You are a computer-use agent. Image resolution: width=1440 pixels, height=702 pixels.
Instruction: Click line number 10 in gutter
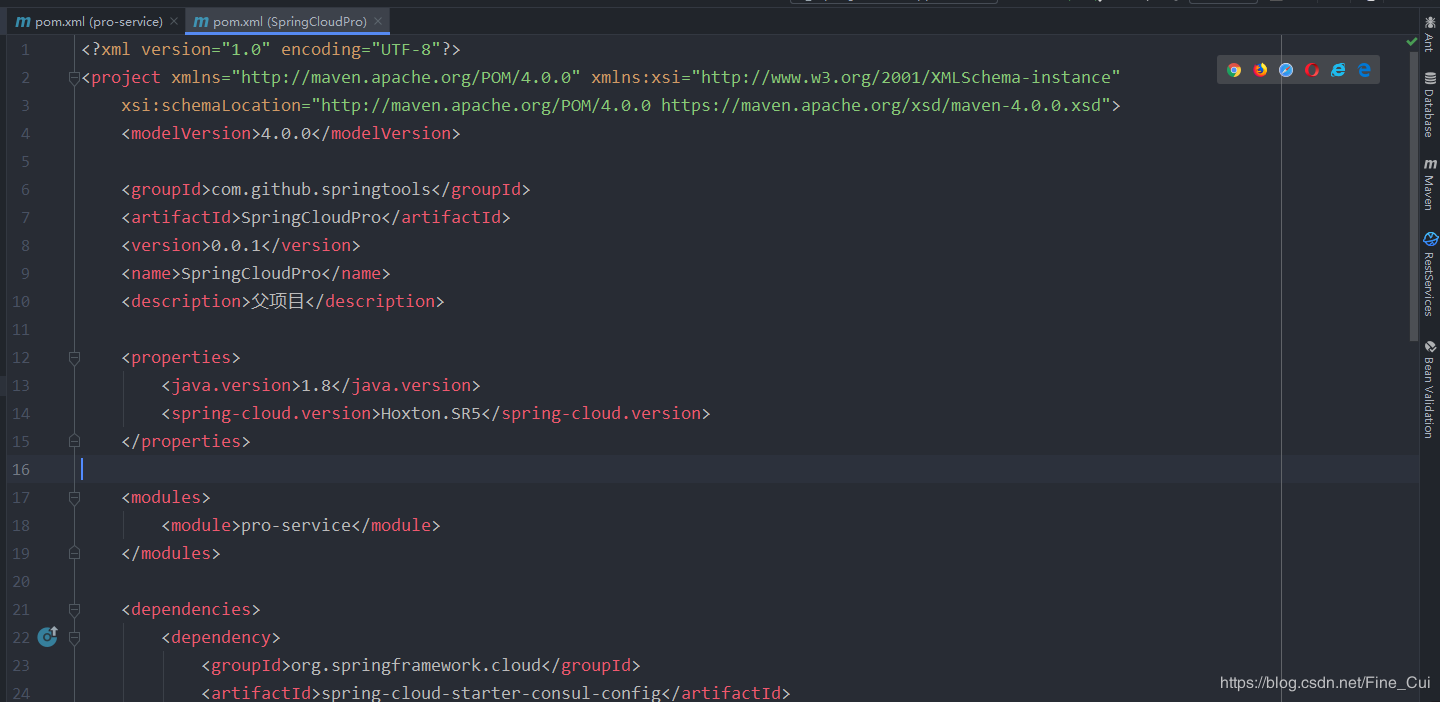coord(21,301)
